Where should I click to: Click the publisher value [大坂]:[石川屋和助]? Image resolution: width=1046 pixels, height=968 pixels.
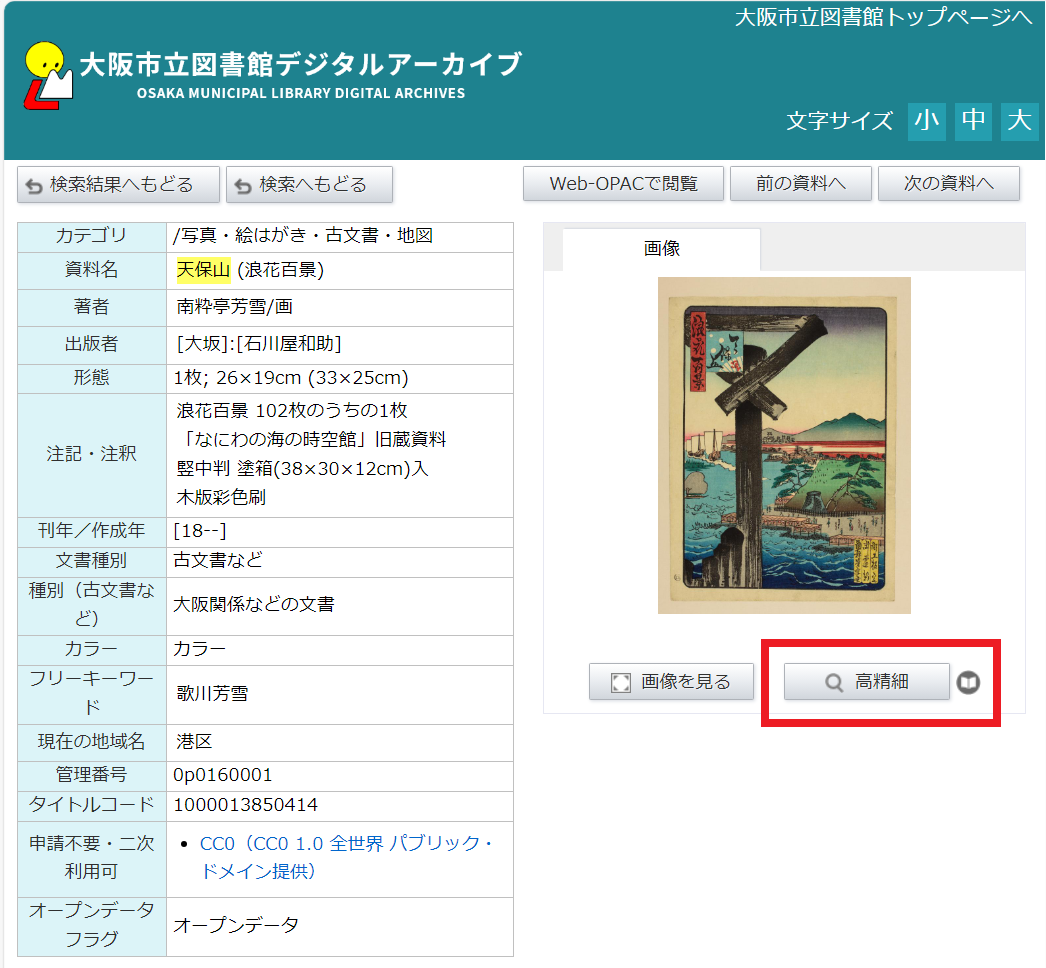[x=259, y=344]
